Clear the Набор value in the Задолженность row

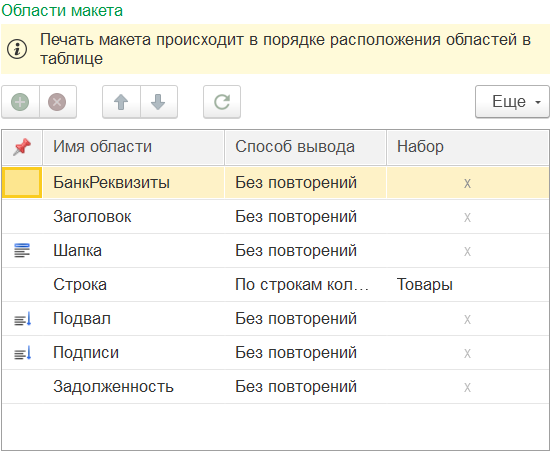pyautogui.click(x=467, y=387)
